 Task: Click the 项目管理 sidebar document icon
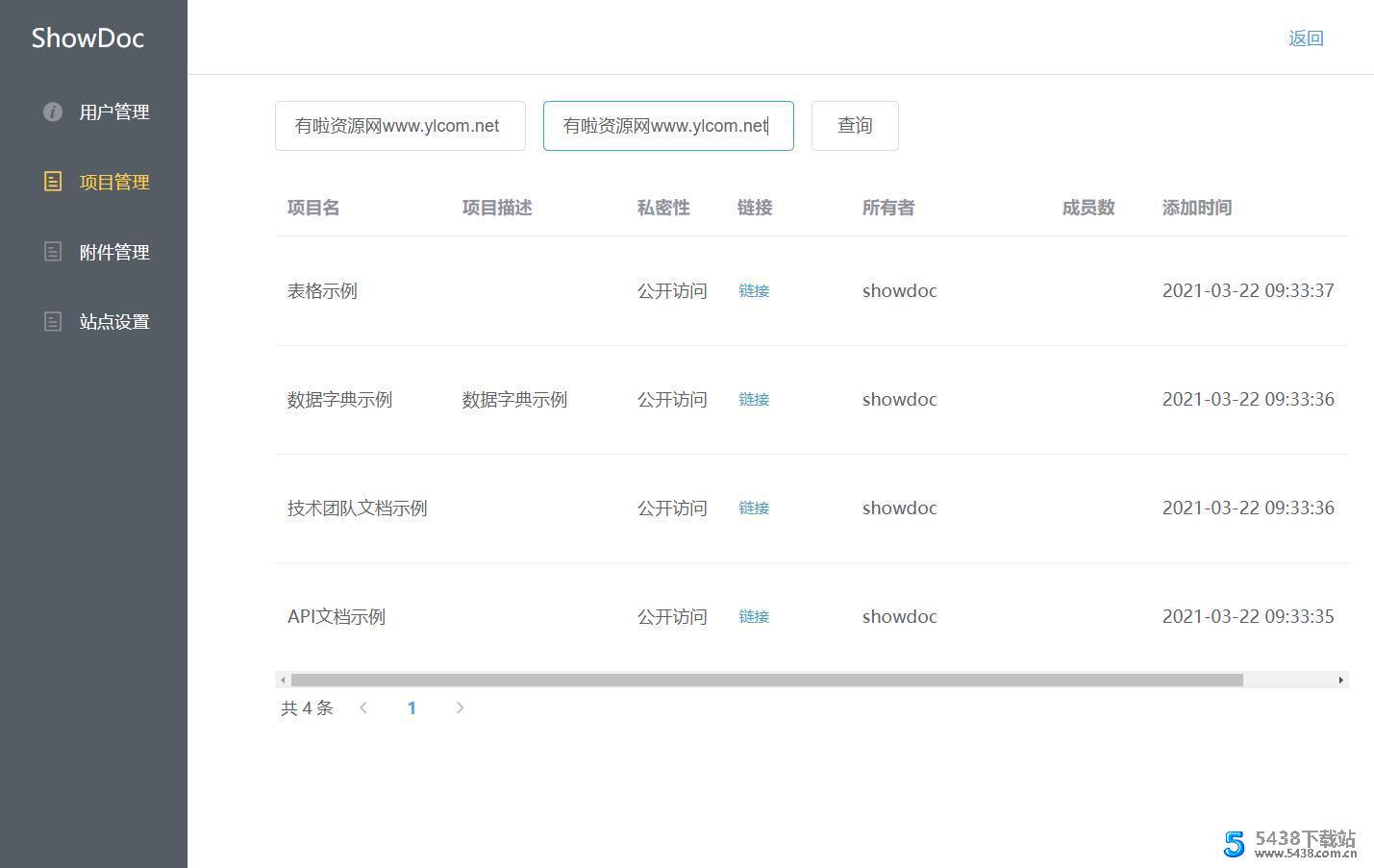tap(53, 182)
